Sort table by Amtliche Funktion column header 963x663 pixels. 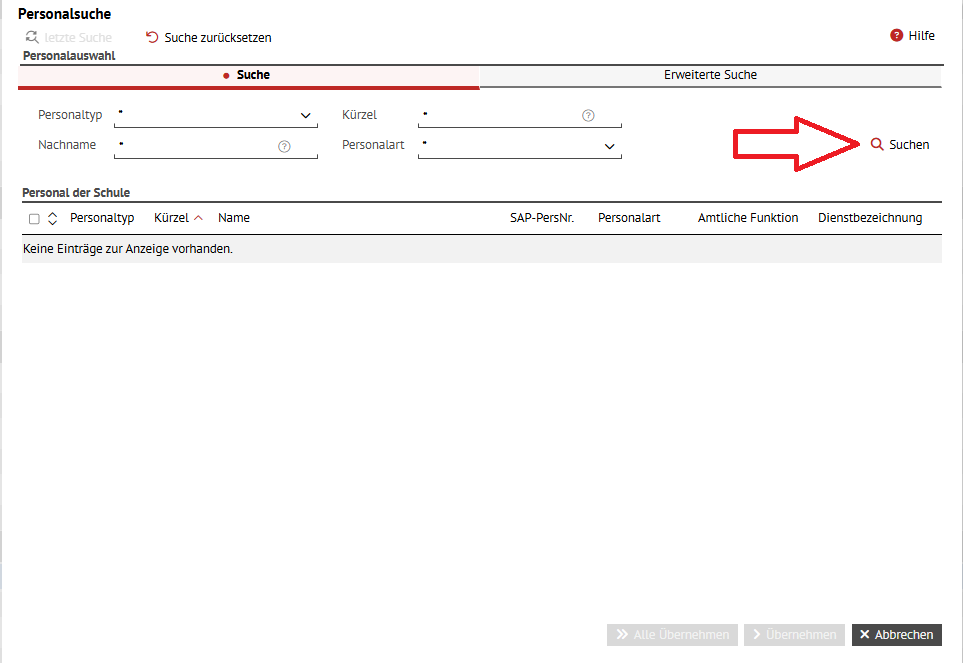747,218
